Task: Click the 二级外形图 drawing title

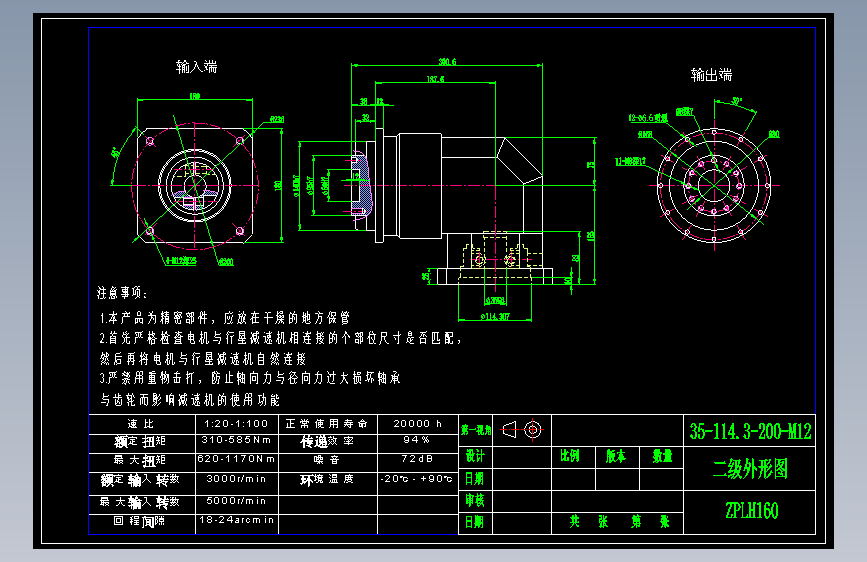Action: (750, 470)
